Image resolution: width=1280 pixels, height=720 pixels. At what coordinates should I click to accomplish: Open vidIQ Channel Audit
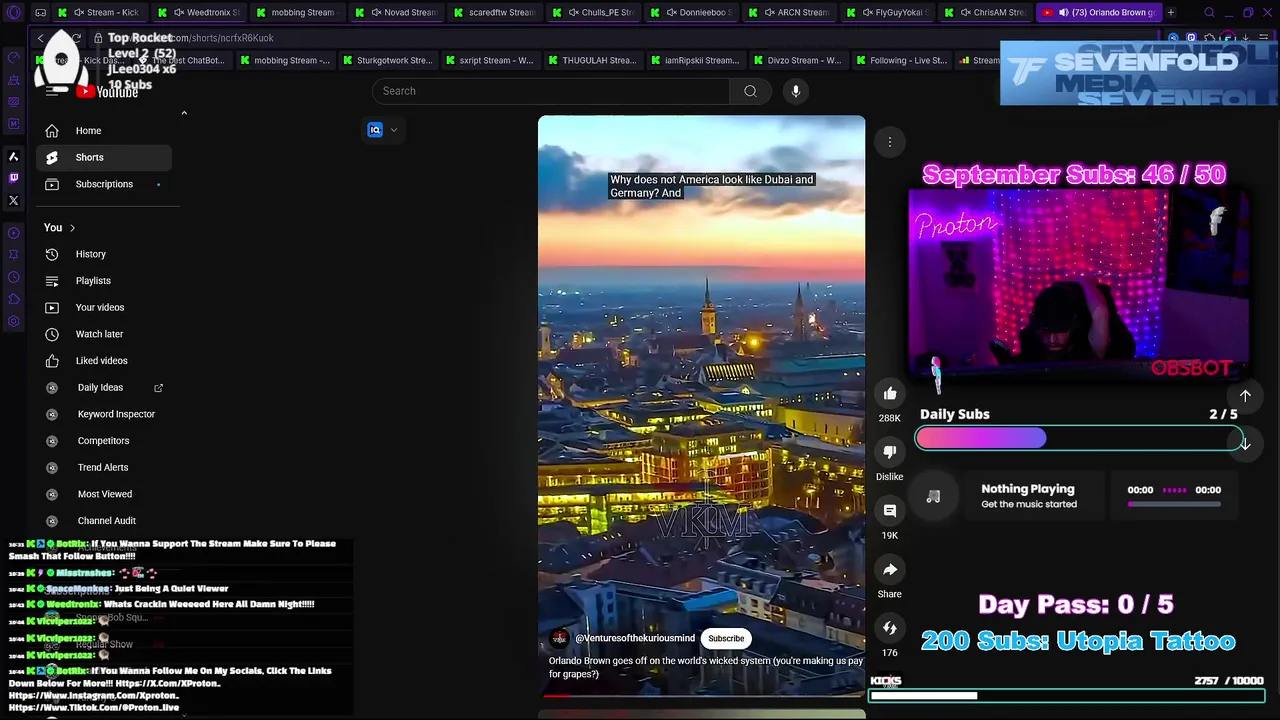pos(104,521)
